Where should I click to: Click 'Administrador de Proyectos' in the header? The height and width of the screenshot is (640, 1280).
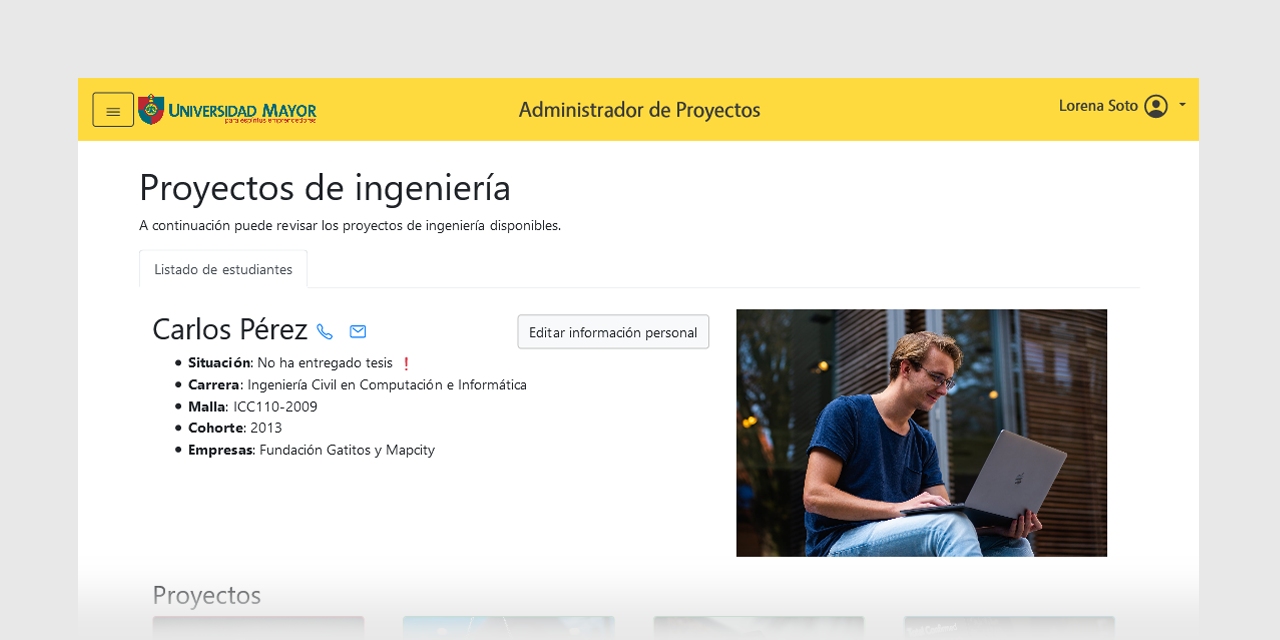tap(639, 110)
